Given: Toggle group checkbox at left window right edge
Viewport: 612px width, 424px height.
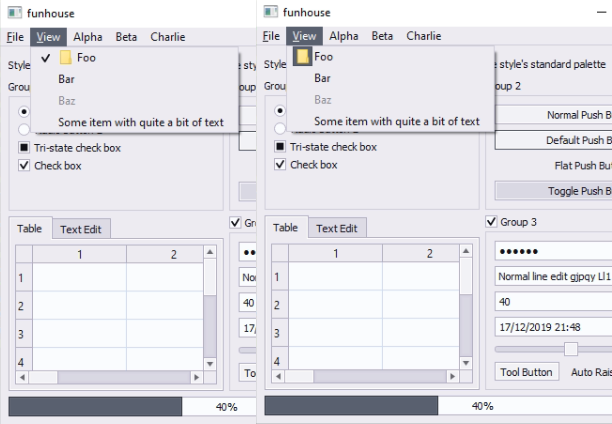Looking at the screenshot, I should (x=235, y=223).
